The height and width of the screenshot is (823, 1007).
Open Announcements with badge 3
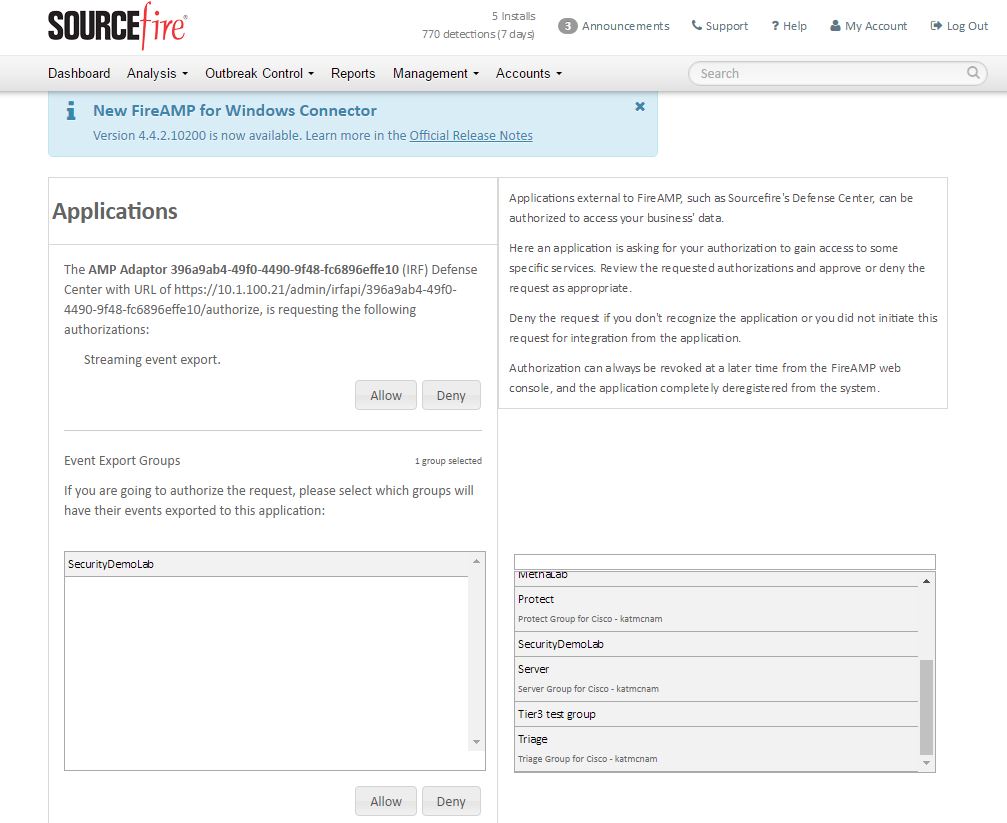[x=614, y=26]
